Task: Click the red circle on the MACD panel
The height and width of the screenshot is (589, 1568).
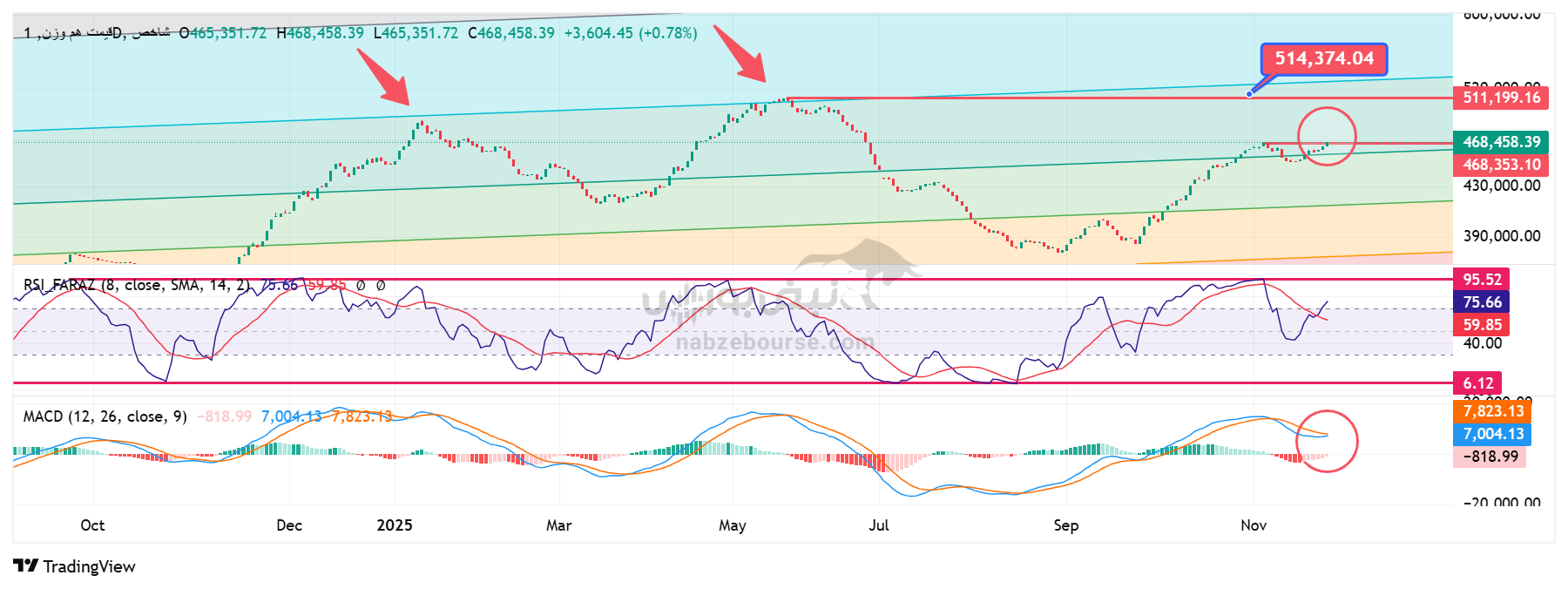Action: click(1327, 441)
